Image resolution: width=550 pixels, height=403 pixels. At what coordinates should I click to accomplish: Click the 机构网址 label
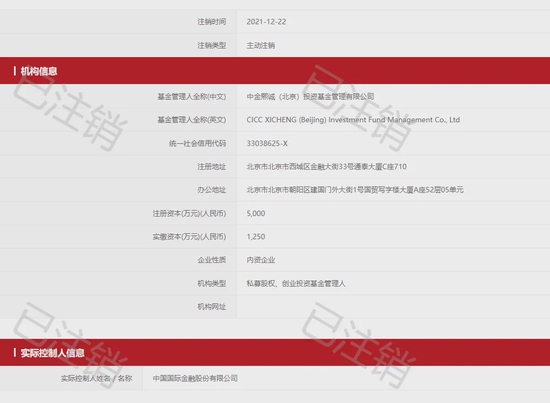(212, 307)
